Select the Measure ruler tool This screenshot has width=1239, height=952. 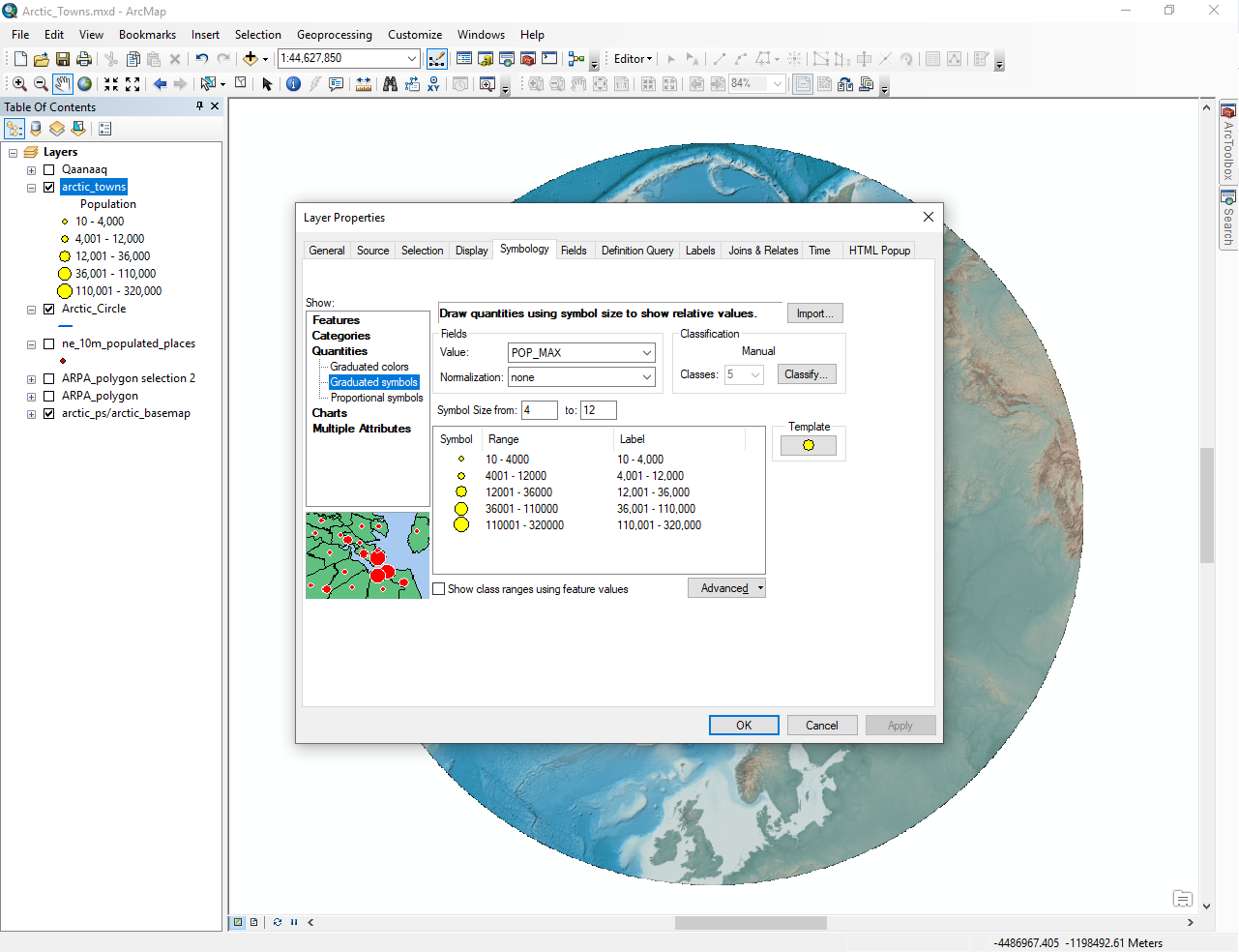[x=364, y=84]
